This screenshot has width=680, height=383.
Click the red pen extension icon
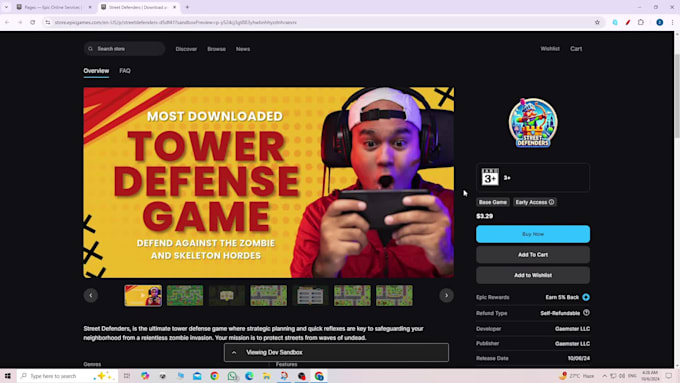628,22
